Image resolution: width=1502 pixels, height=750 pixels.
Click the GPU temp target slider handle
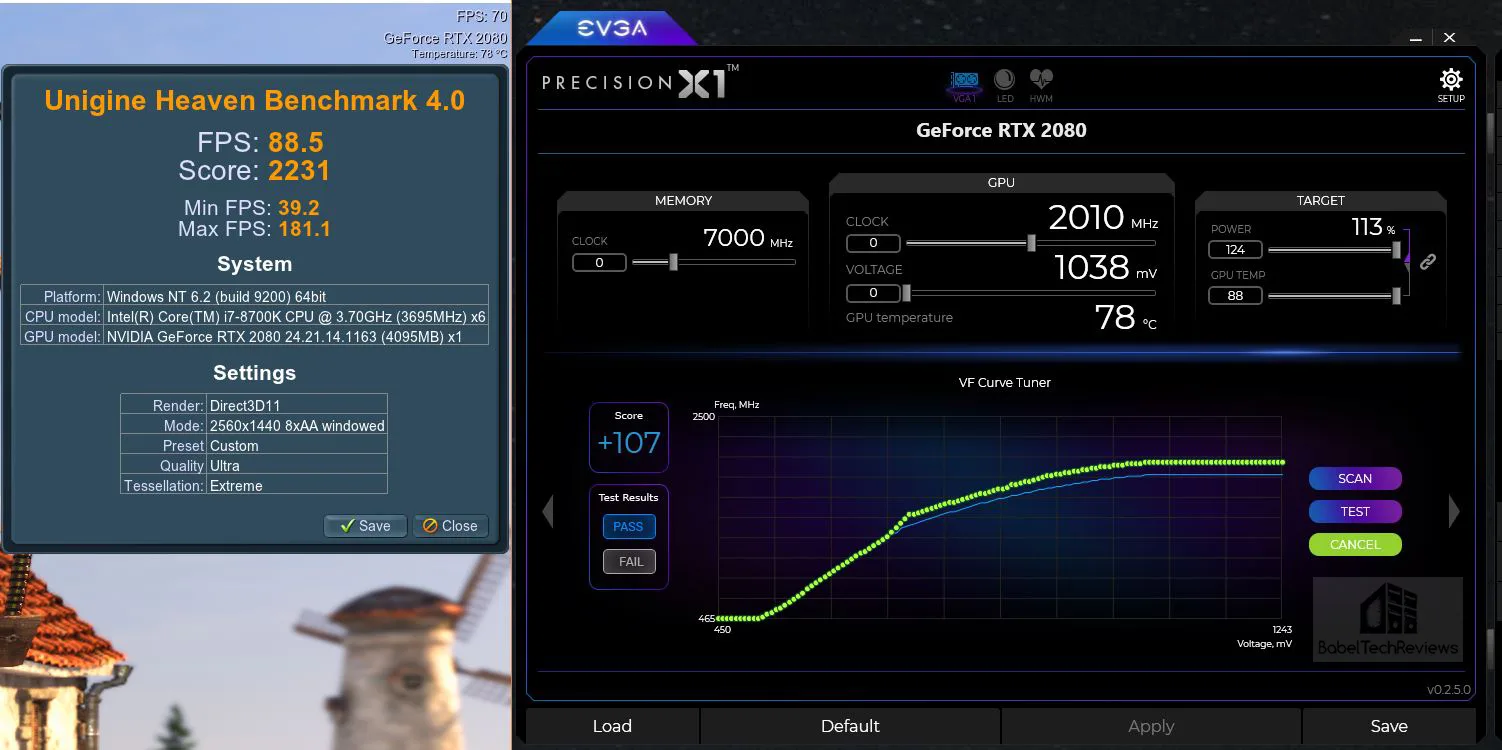coord(1396,296)
